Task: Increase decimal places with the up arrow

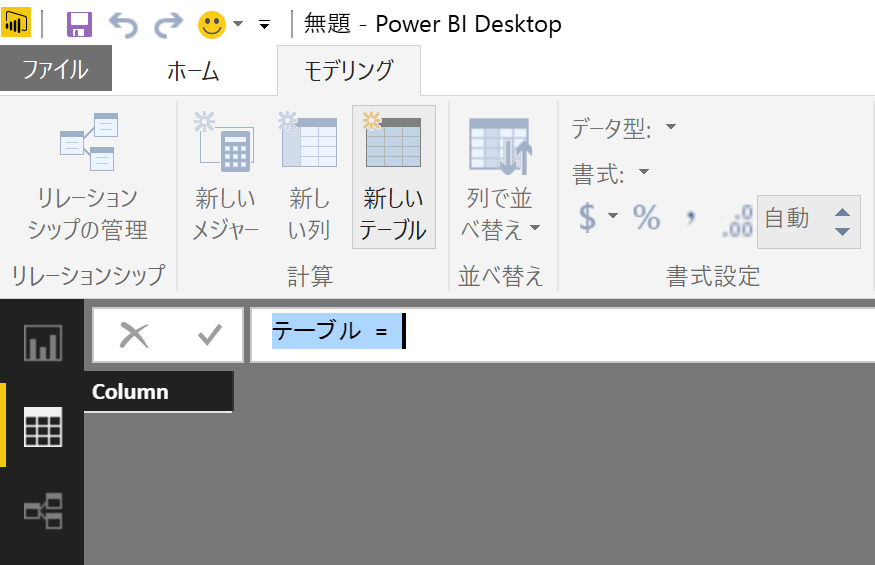Action: point(843,212)
